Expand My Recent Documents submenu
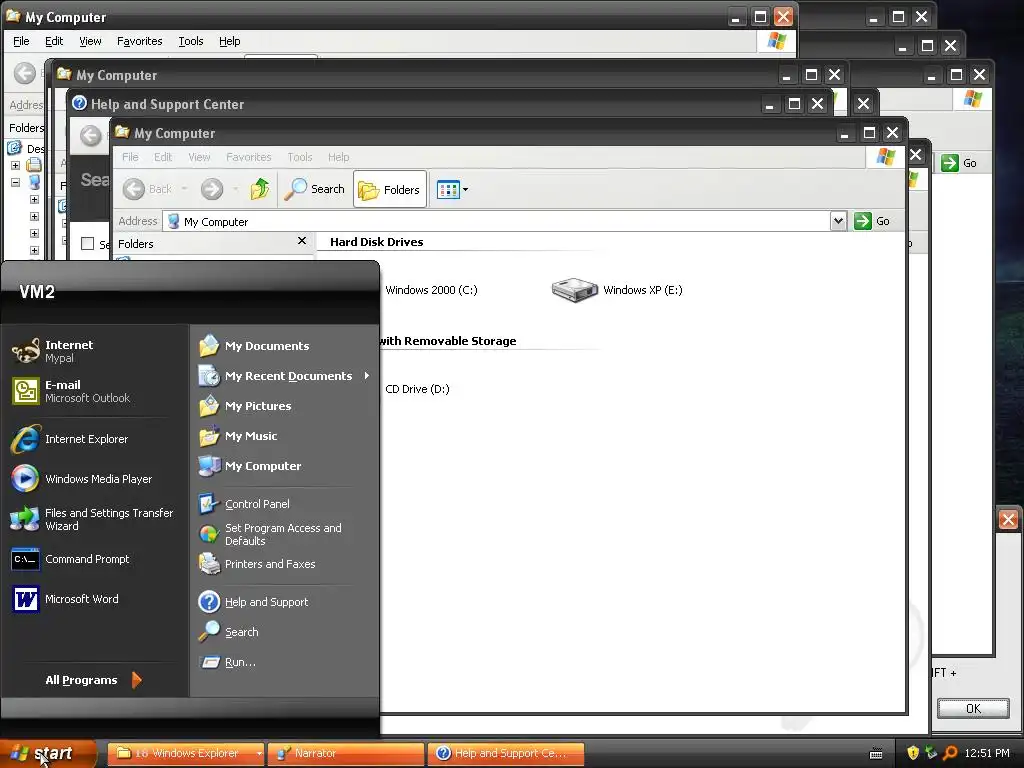This screenshot has height=768, width=1024. 285,376
